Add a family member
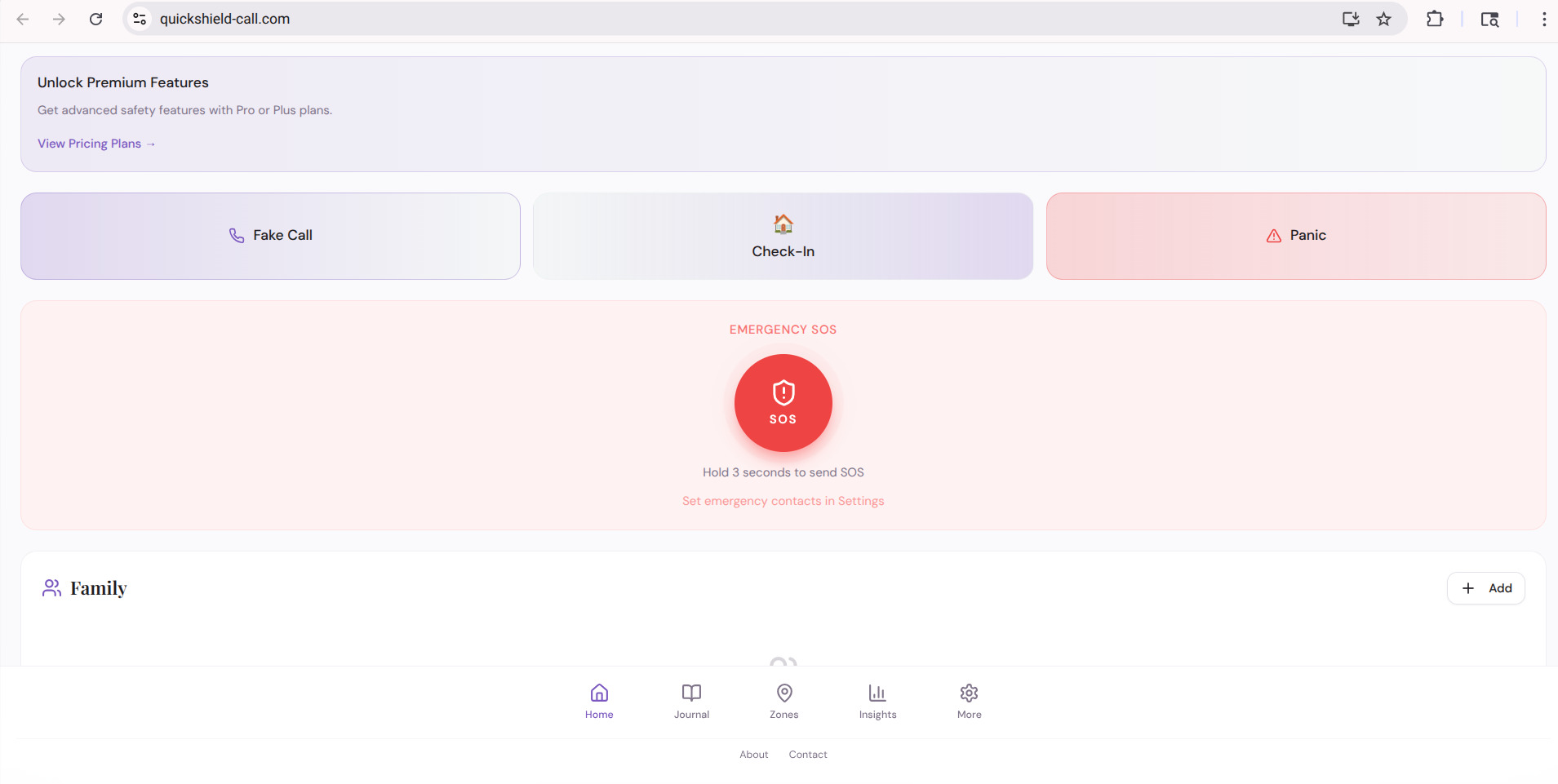The image size is (1558, 784). point(1486,588)
